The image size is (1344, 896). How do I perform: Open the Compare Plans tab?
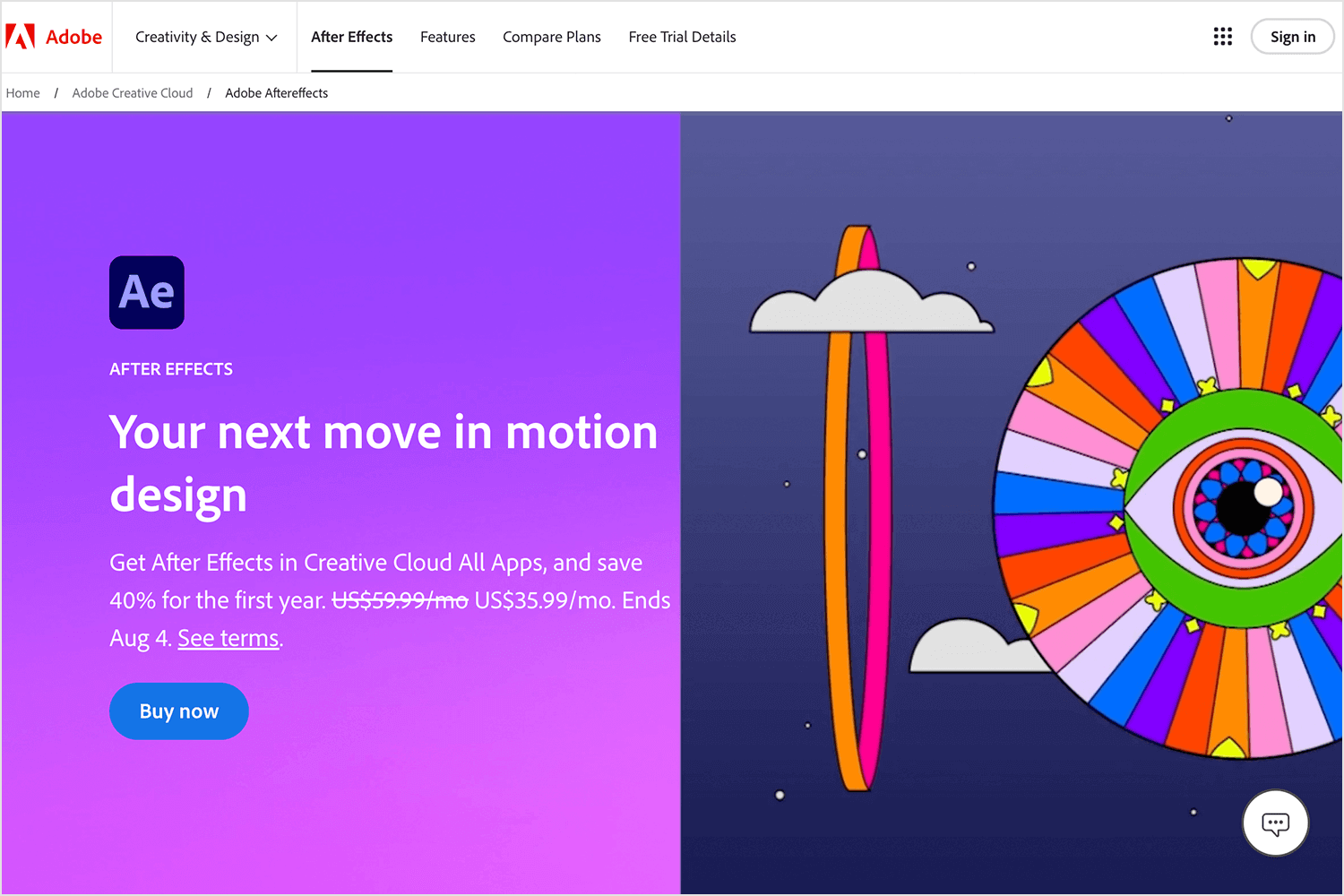[552, 37]
